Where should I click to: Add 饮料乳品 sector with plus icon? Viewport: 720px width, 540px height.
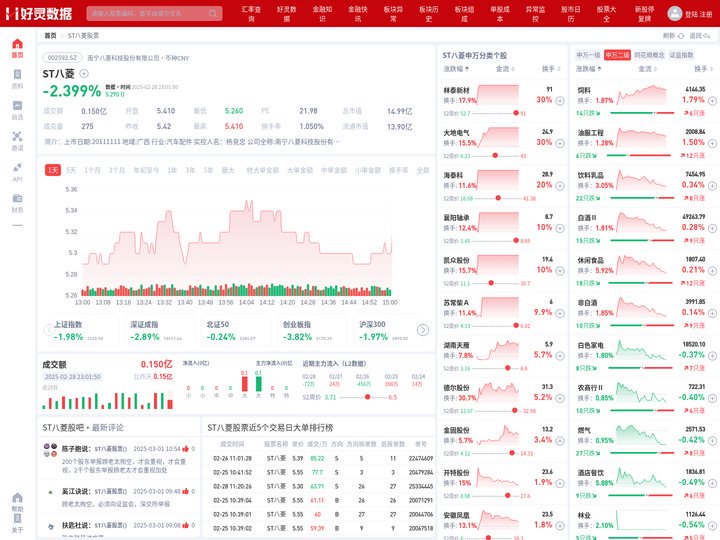tap(712, 186)
